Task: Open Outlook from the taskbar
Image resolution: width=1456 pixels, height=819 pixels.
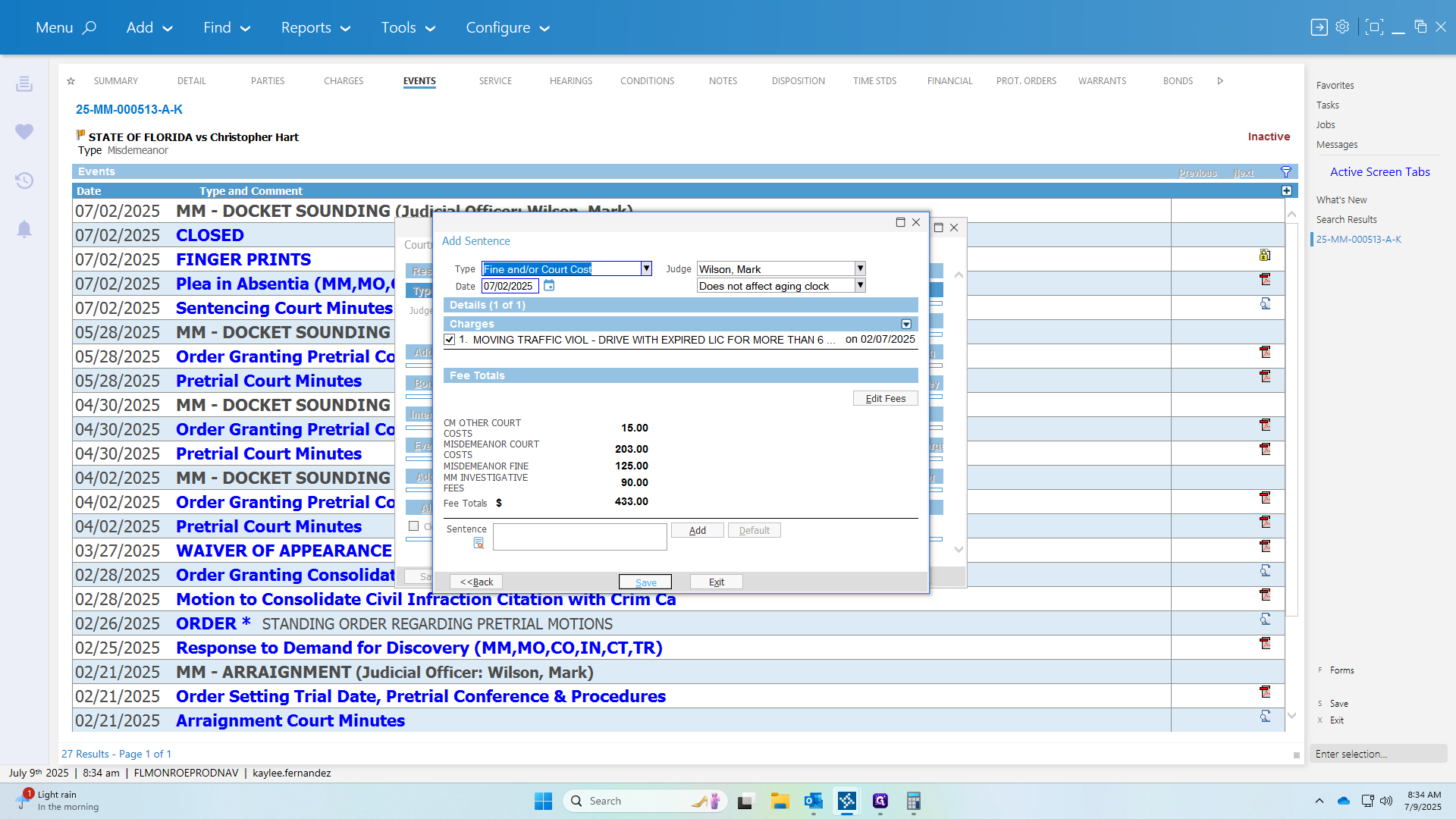Action: pos(814,801)
